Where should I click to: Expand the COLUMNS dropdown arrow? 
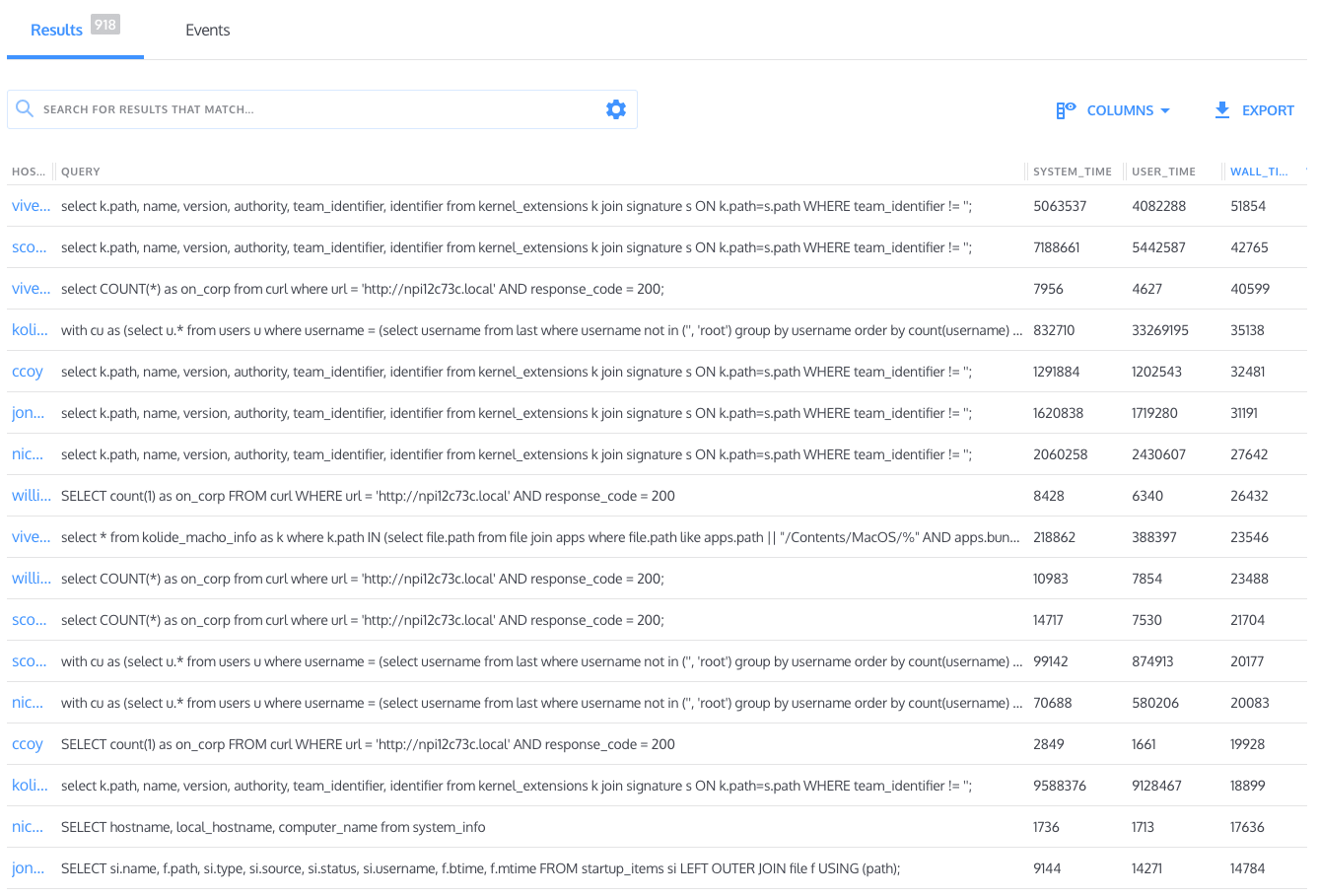pyautogui.click(x=1165, y=110)
